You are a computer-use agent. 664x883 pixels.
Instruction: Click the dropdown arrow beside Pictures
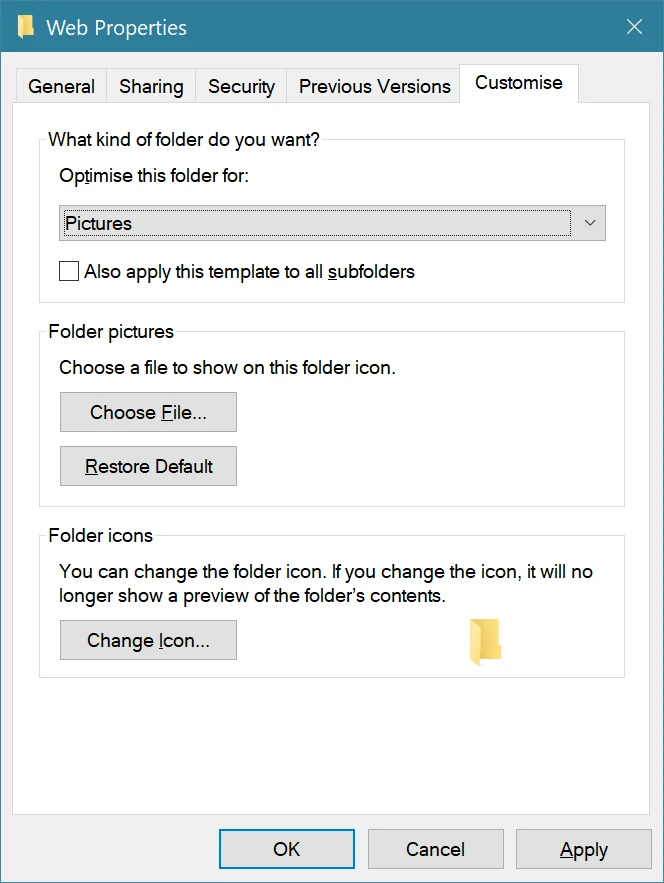tap(589, 222)
